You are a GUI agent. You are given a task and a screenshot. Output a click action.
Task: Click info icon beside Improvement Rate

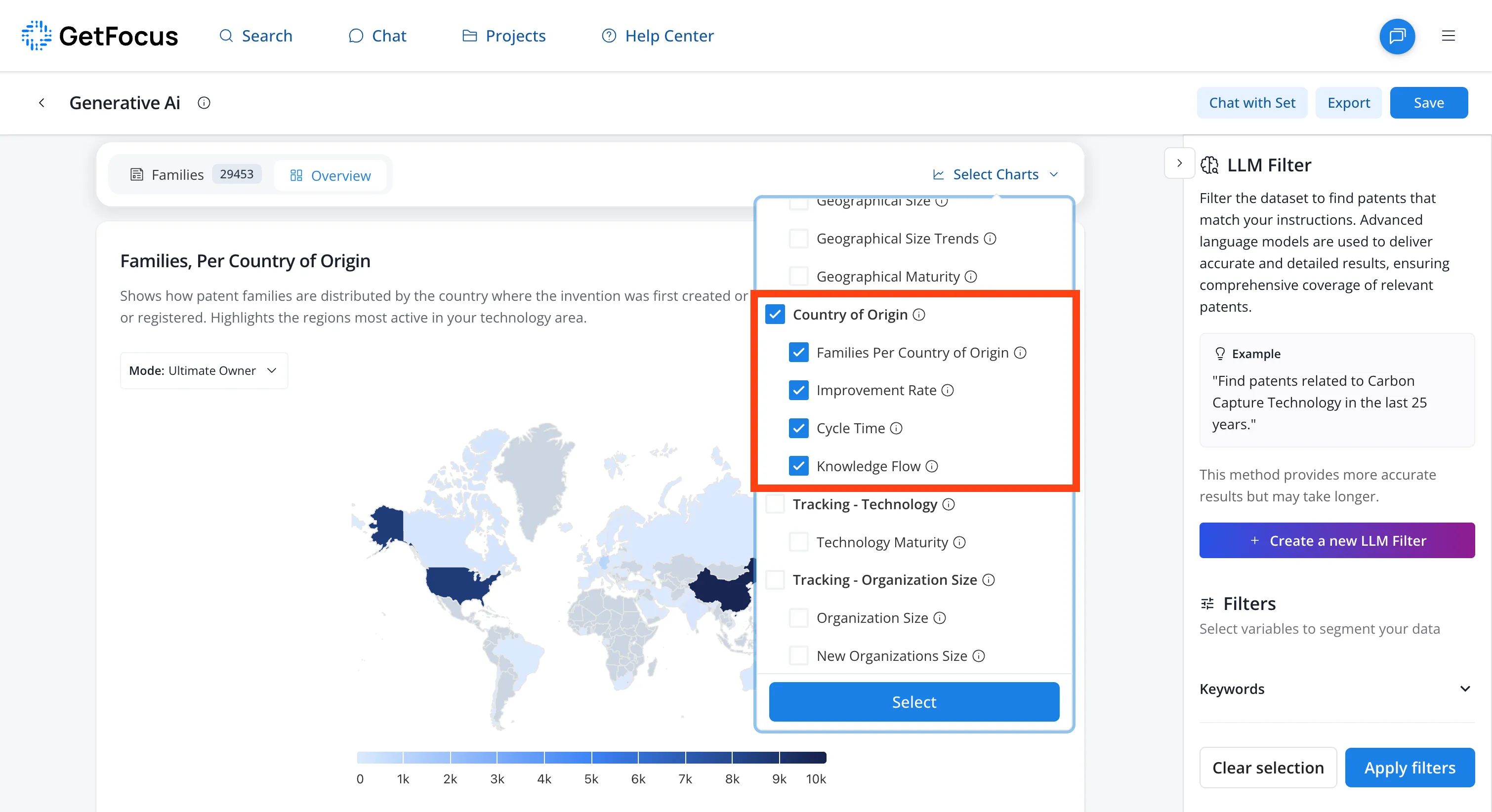[948, 390]
